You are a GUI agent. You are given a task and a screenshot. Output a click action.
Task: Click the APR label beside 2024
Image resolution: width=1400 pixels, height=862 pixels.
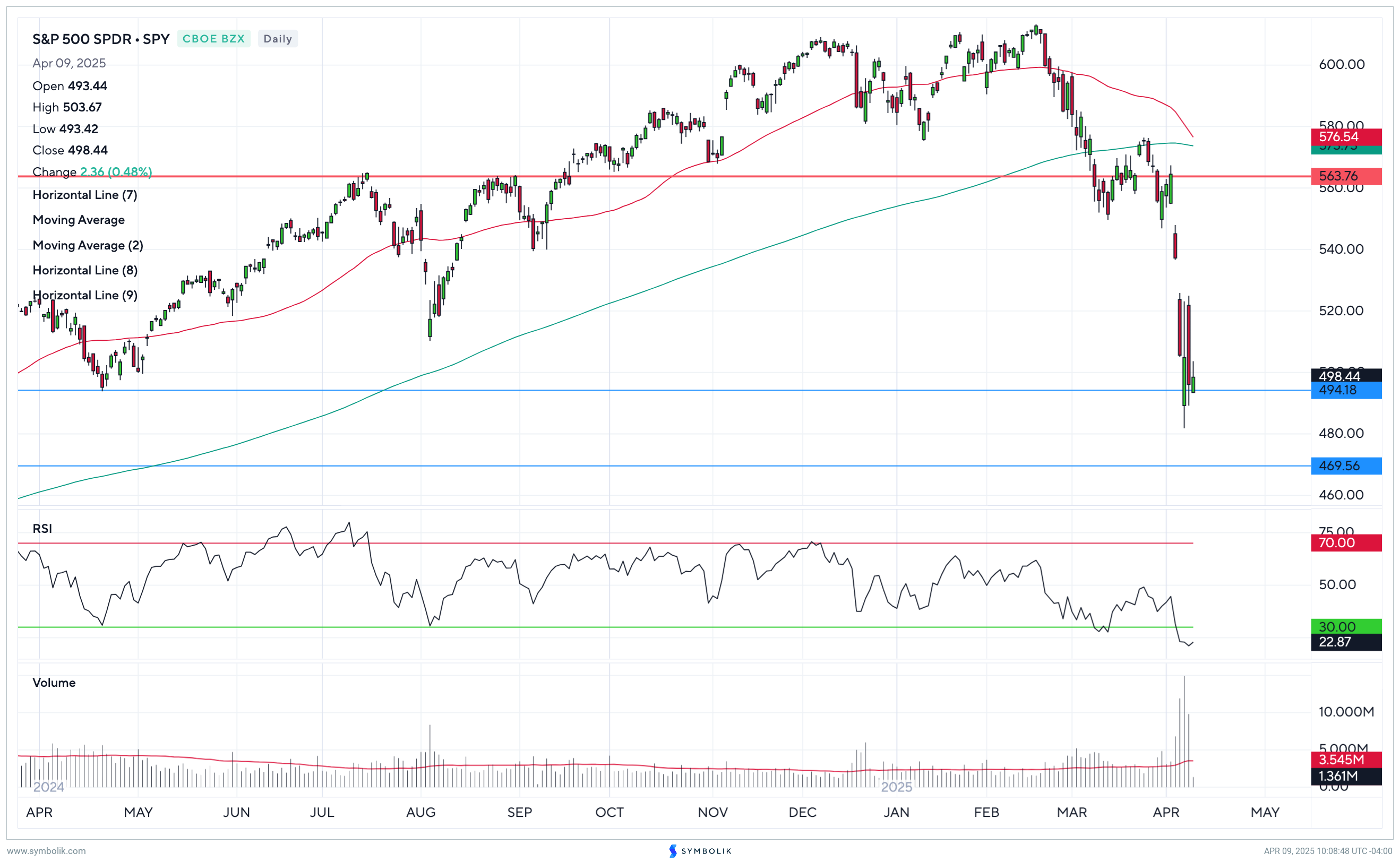[39, 812]
